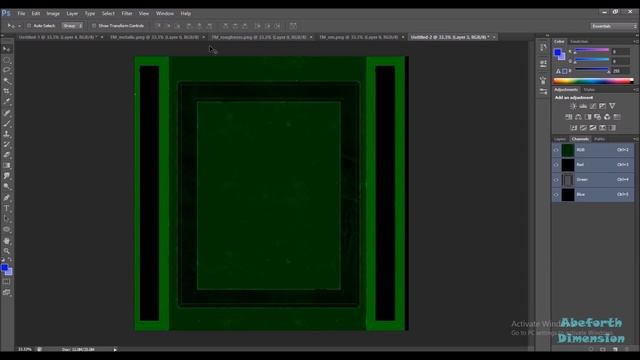Select the Move tool in the toolbox

(x=7, y=49)
